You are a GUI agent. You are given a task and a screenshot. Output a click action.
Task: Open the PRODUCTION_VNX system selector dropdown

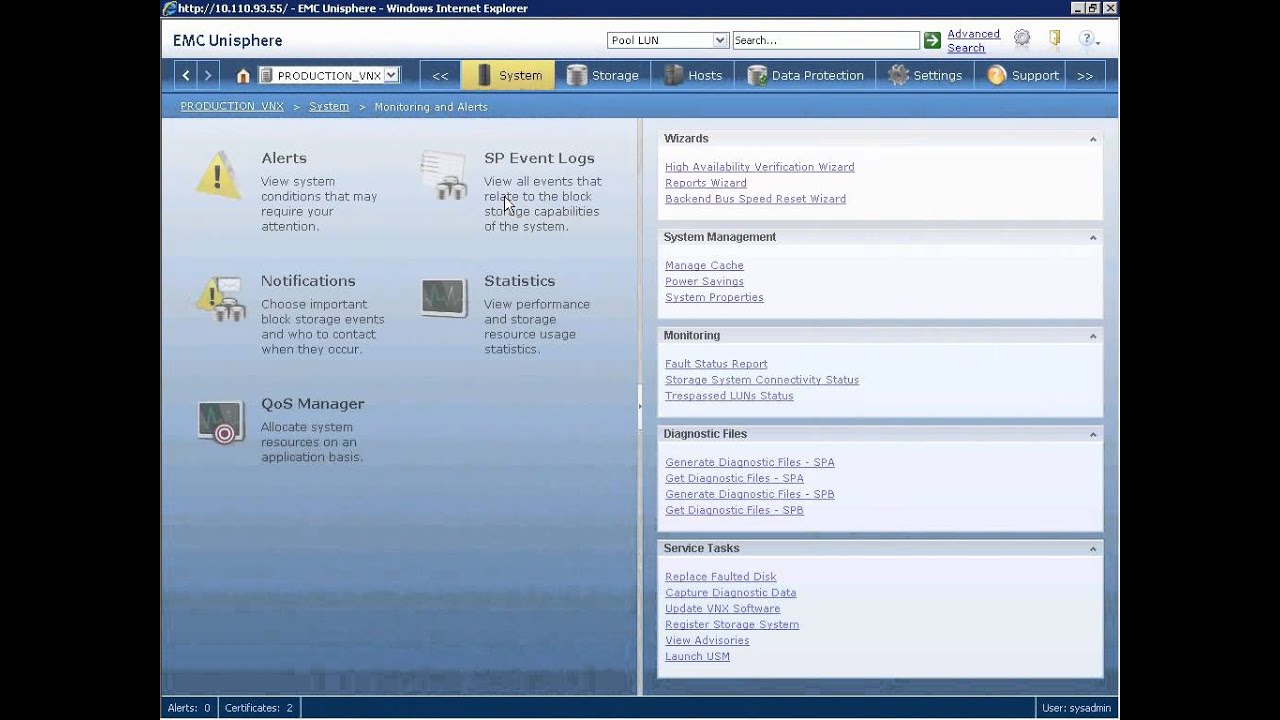329,75
